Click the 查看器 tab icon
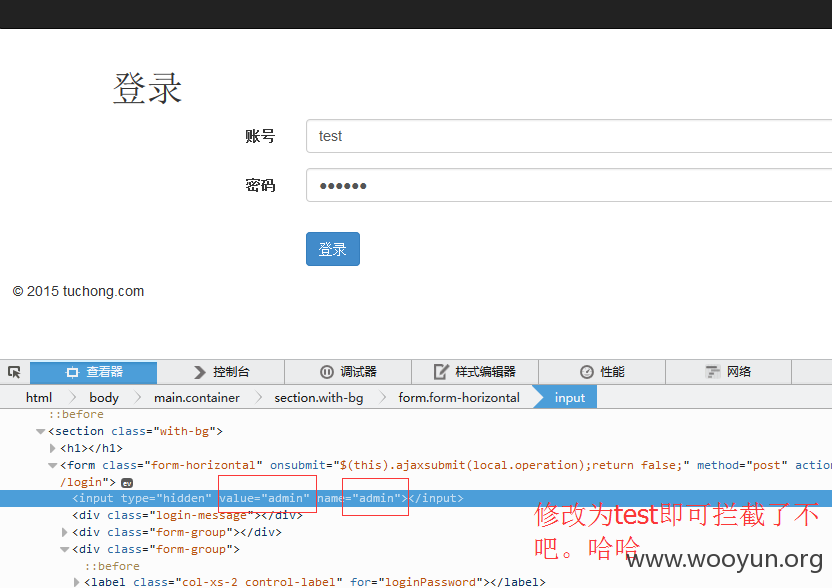Screen dimensions: 832x588 pos(72,372)
